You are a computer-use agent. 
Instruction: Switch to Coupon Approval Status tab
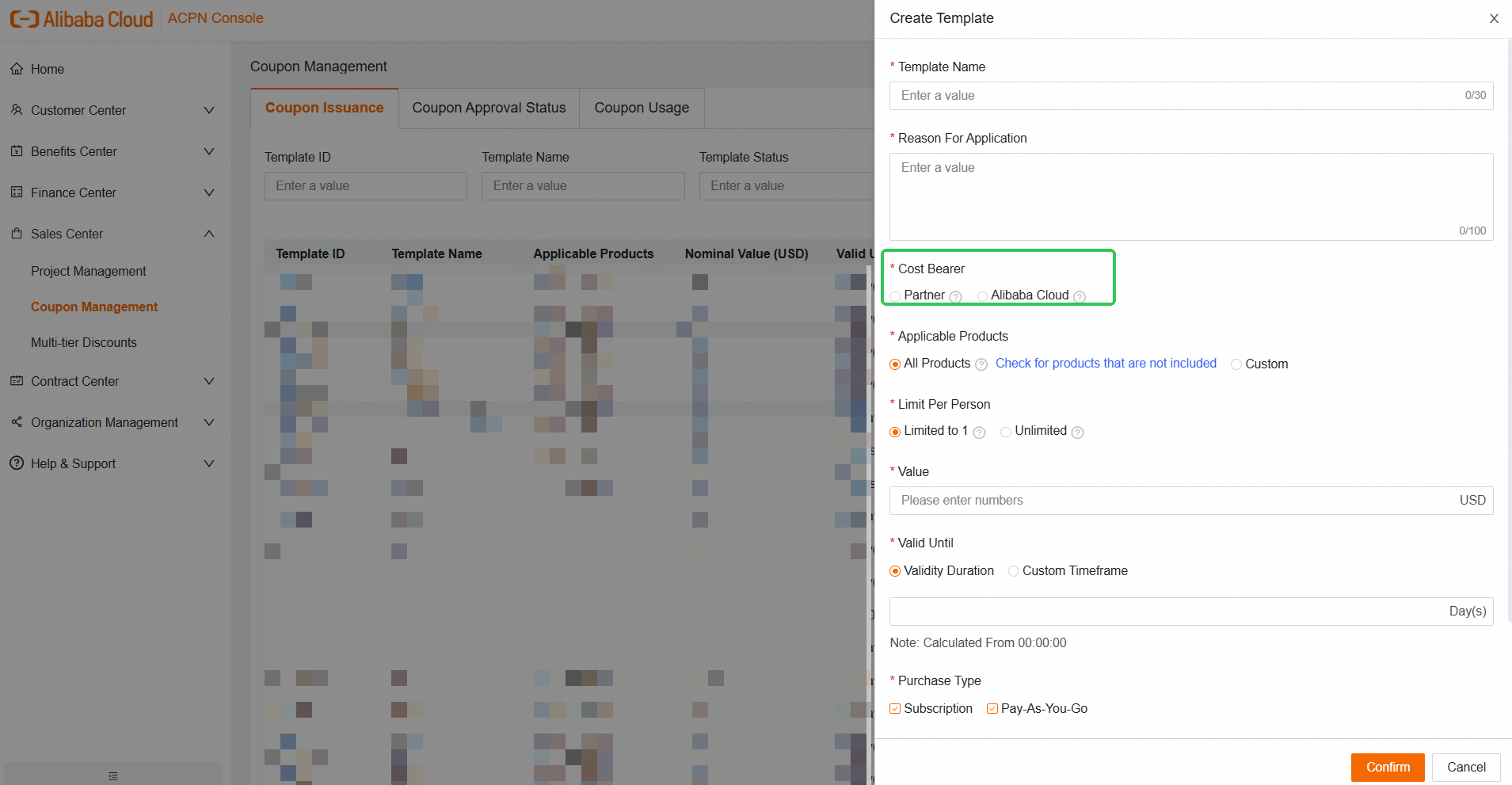click(489, 108)
